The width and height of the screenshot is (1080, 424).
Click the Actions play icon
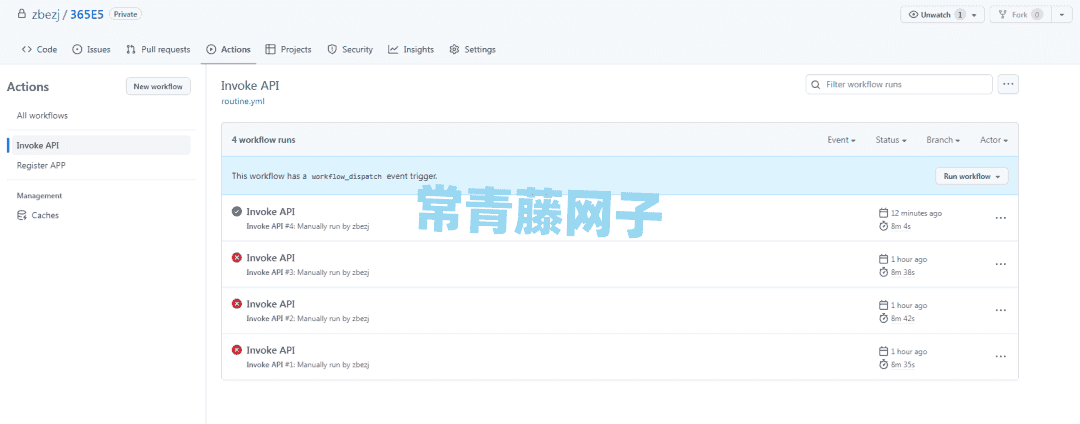click(x=211, y=50)
